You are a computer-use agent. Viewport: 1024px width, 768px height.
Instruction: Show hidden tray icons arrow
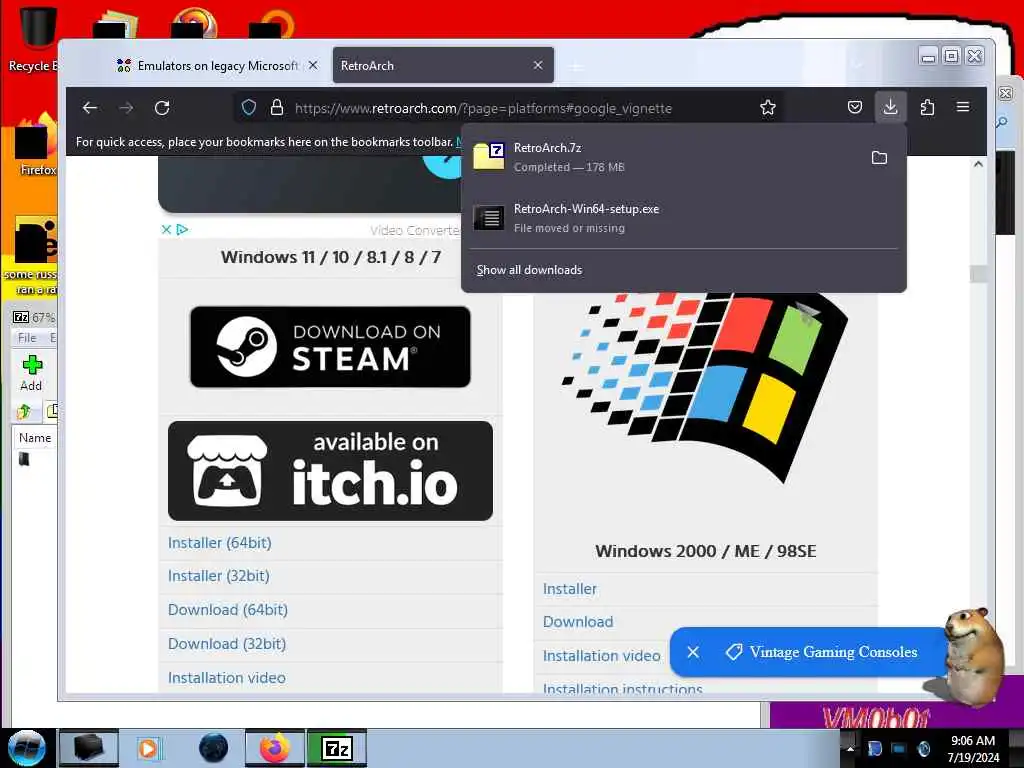point(850,748)
